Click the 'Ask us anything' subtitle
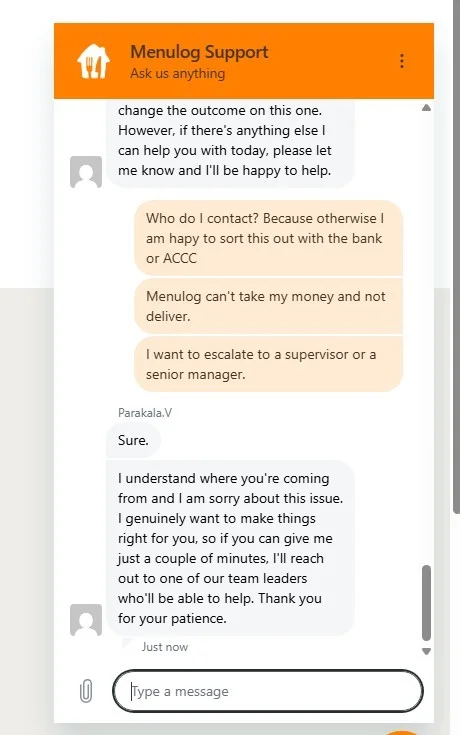 pyautogui.click(x=178, y=74)
